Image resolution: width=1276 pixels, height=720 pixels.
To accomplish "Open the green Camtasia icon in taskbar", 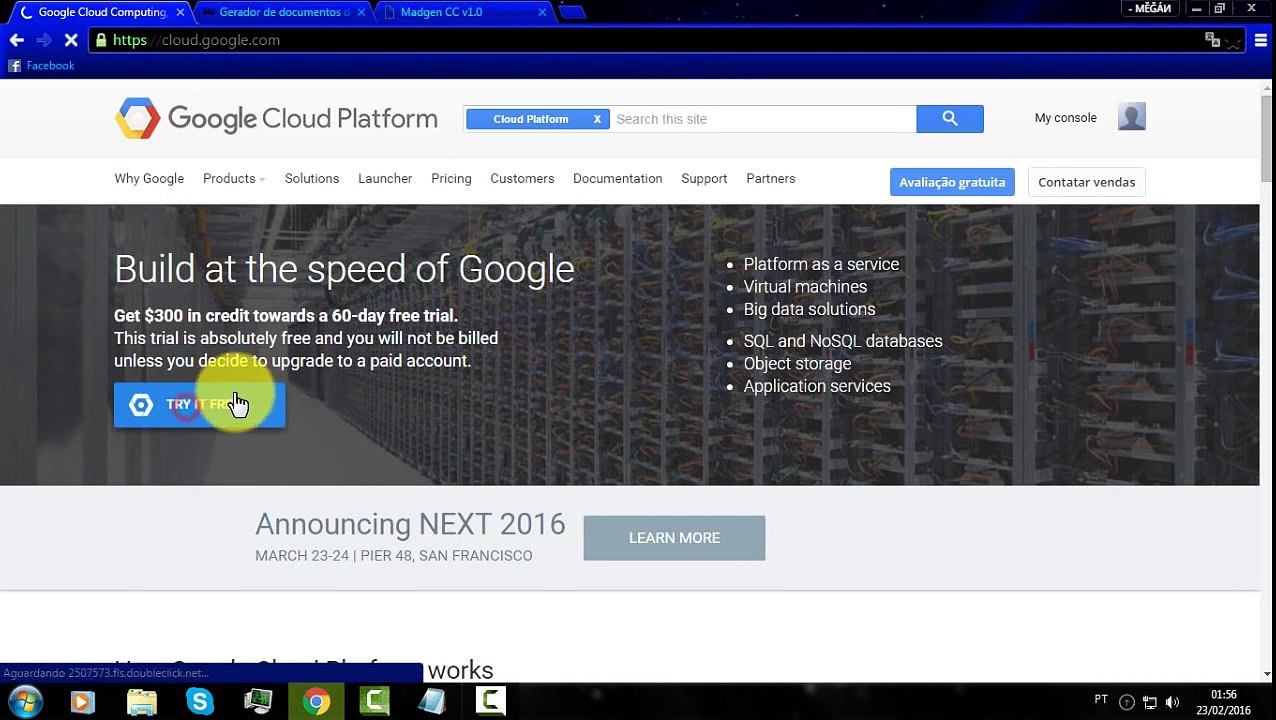I will pyautogui.click(x=374, y=702).
